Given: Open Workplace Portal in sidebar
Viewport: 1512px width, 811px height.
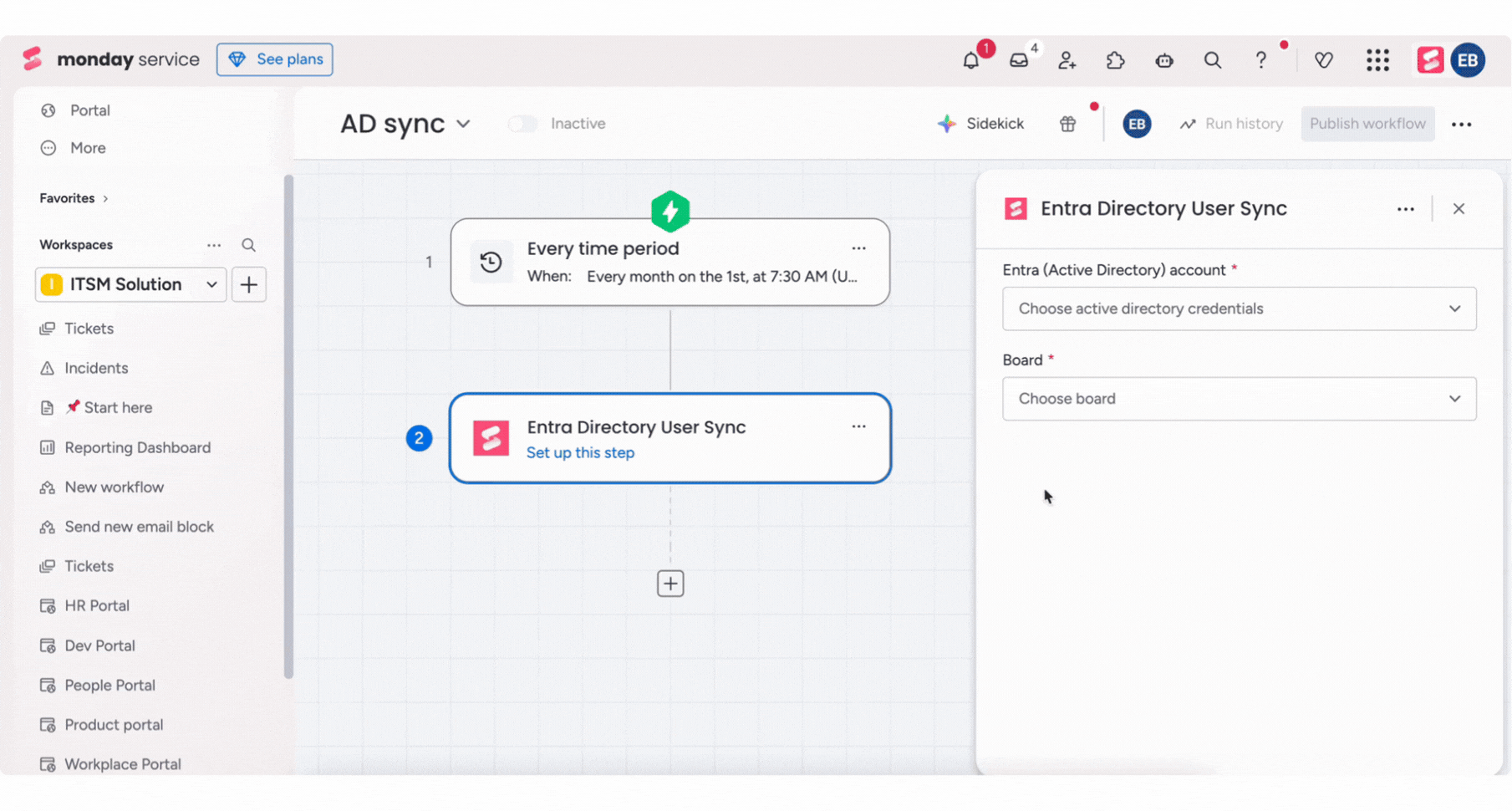Looking at the screenshot, I should coord(122,764).
